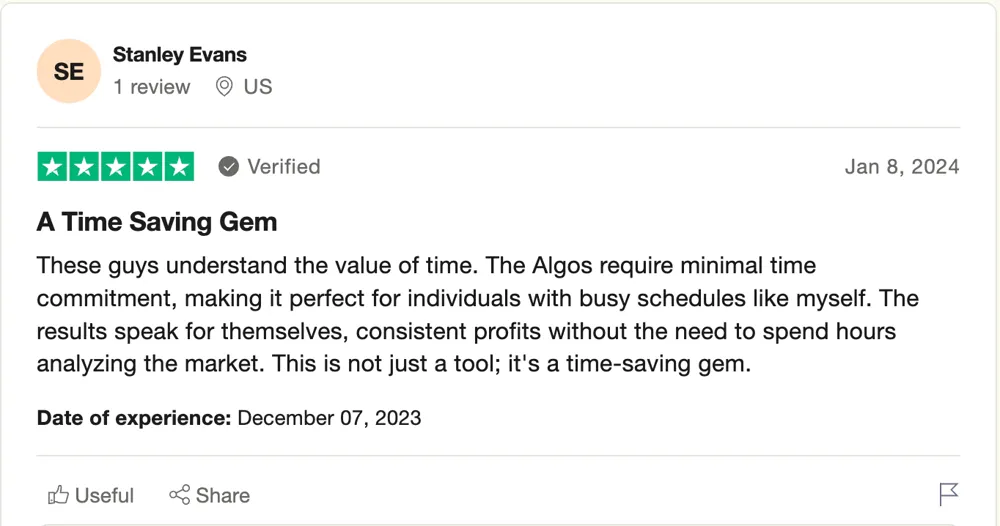This screenshot has height=526, width=1000.
Task: Click the Verified checkmark badge icon
Action: click(x=228, y=167)
